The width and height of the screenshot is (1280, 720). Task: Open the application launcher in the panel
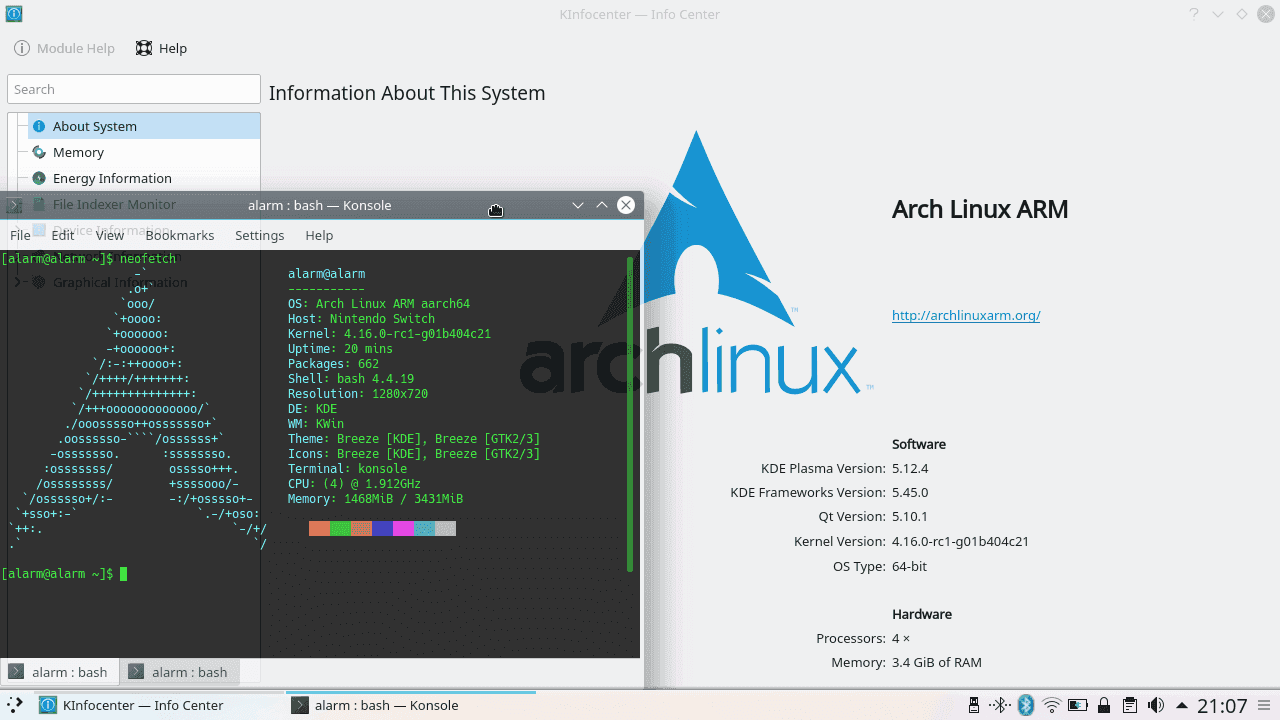13,705
